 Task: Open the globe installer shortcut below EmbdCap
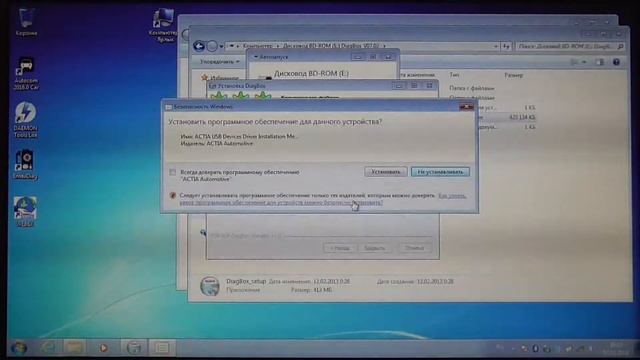pos(25,211)
